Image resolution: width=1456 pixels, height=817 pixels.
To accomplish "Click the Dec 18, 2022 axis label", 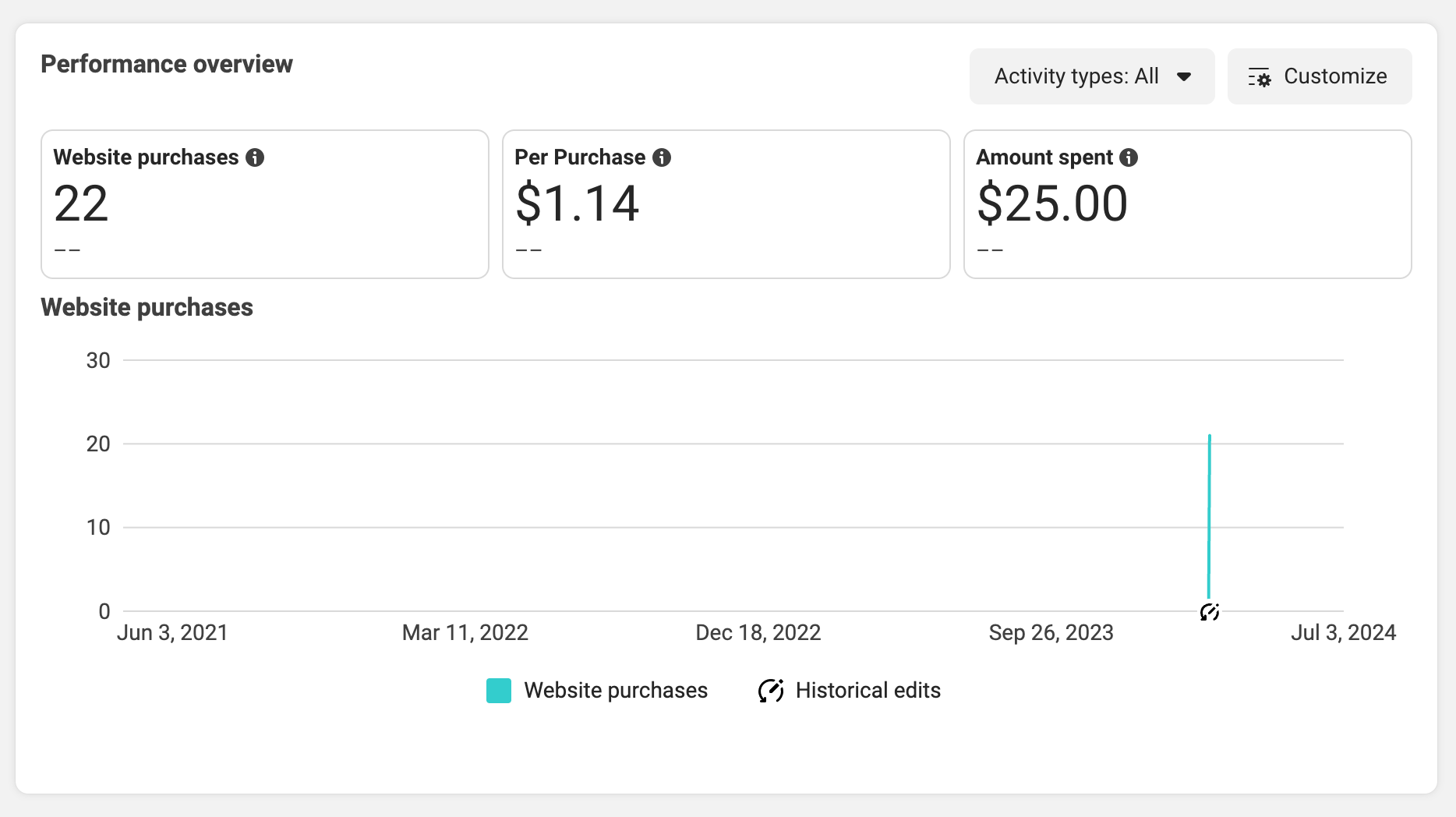I will point(758,632).
